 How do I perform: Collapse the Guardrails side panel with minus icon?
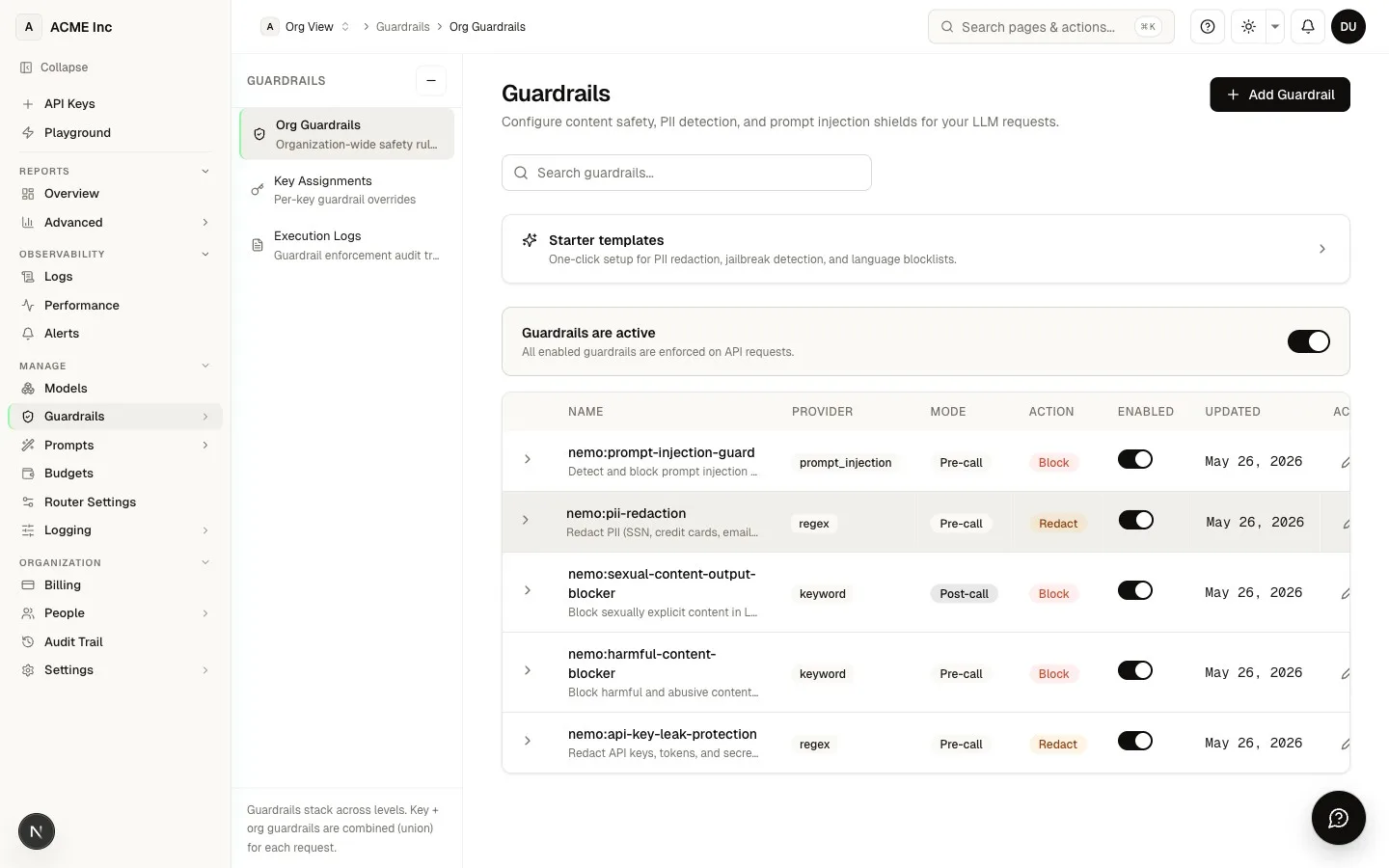coord(431,81)
